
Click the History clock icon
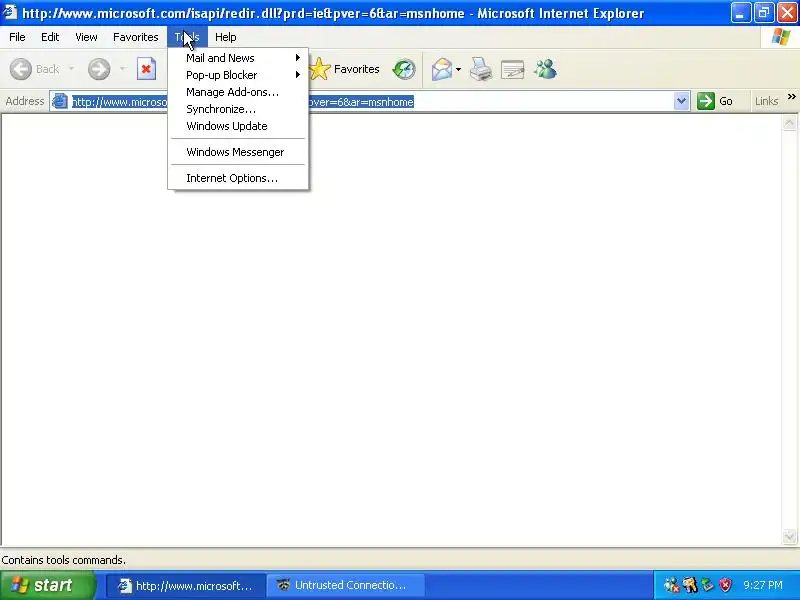pos(404,69)
